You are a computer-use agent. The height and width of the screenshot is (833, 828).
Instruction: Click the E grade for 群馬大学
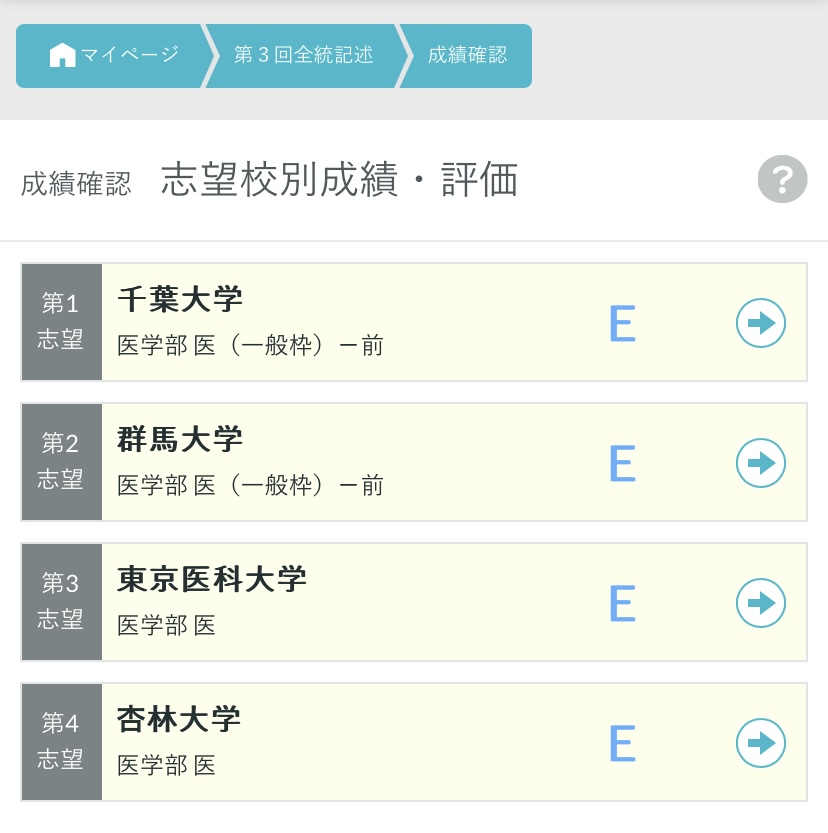click(x=622, y=463)
